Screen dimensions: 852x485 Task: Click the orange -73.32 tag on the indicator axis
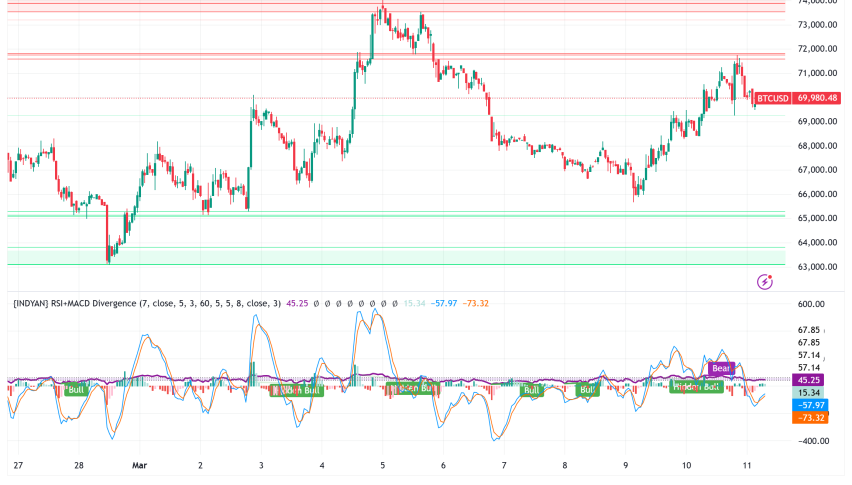click(x=810, y=417)
